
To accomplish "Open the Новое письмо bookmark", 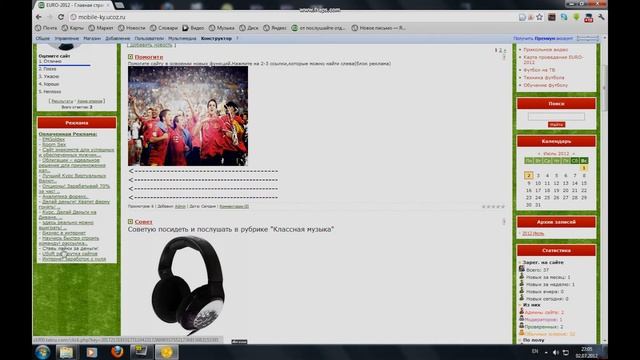I will (x=378, y=28).
